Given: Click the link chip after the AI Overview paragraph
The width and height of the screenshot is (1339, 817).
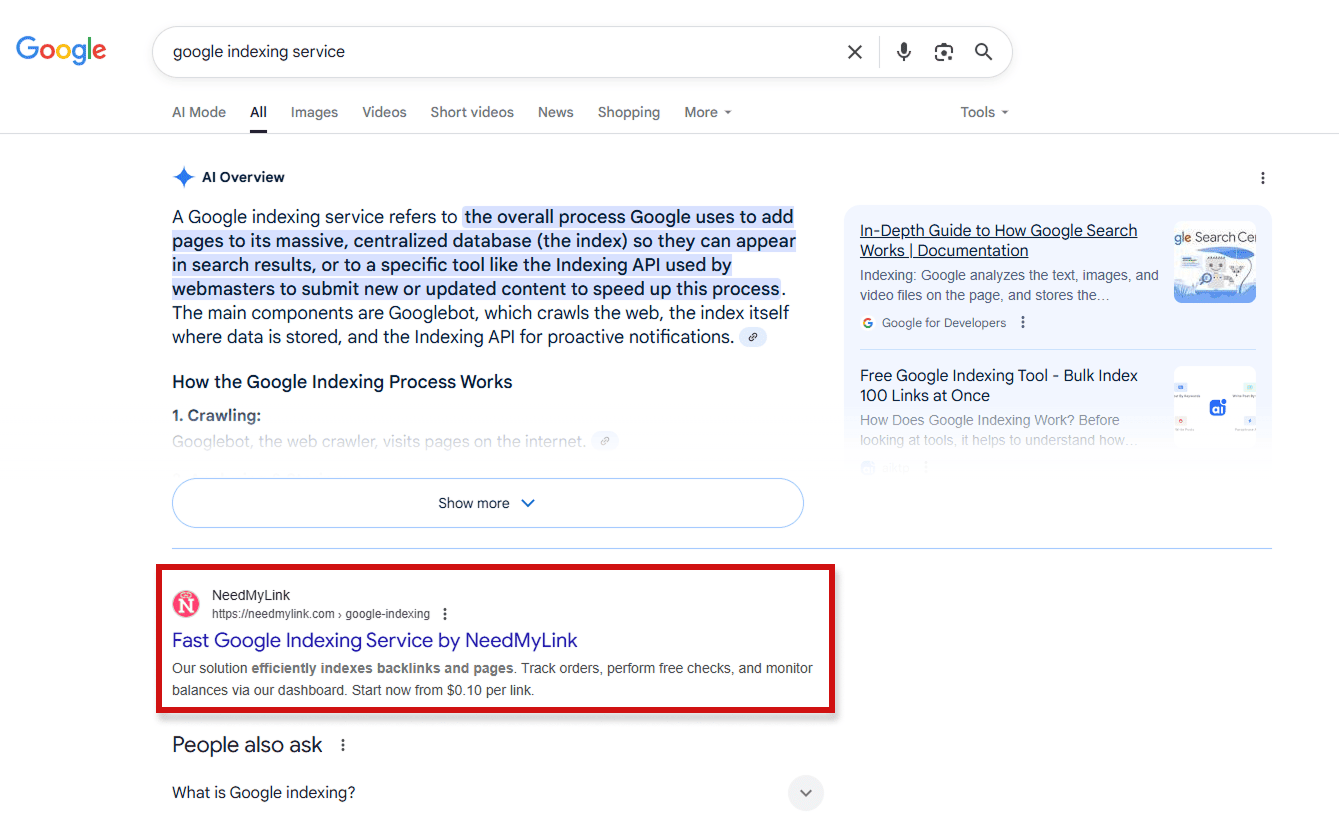Looking at the screenshot, I should tap(752, 337).
